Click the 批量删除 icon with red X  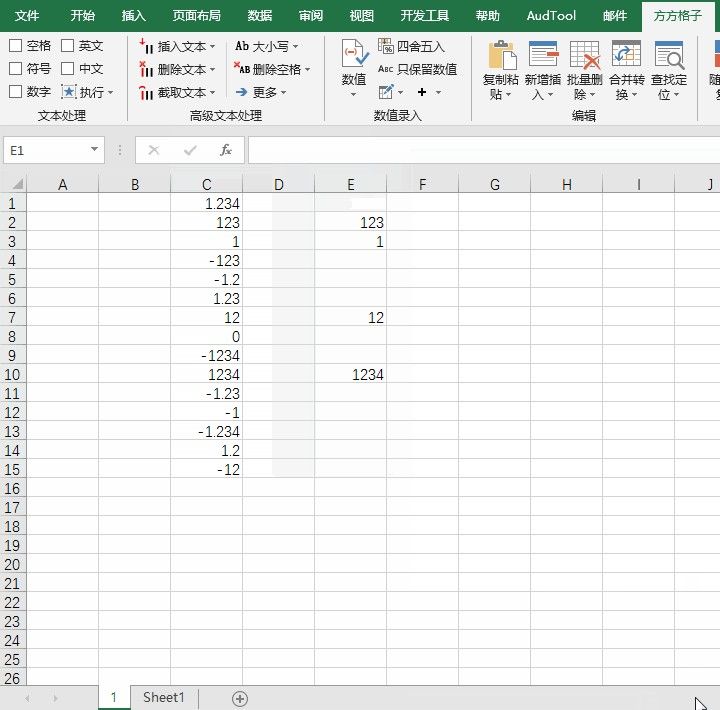585,54
